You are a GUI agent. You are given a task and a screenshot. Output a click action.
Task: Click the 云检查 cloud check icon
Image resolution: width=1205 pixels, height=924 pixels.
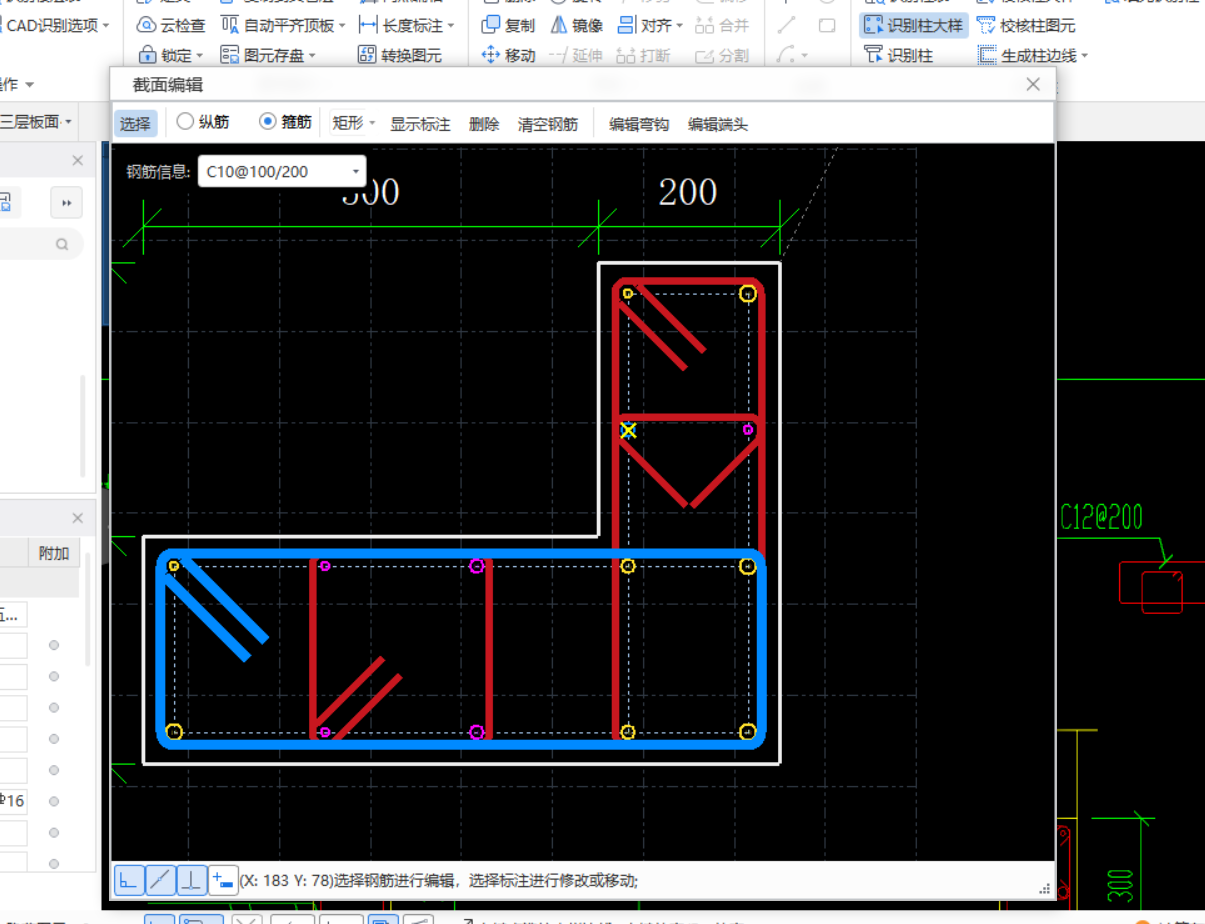146,26
